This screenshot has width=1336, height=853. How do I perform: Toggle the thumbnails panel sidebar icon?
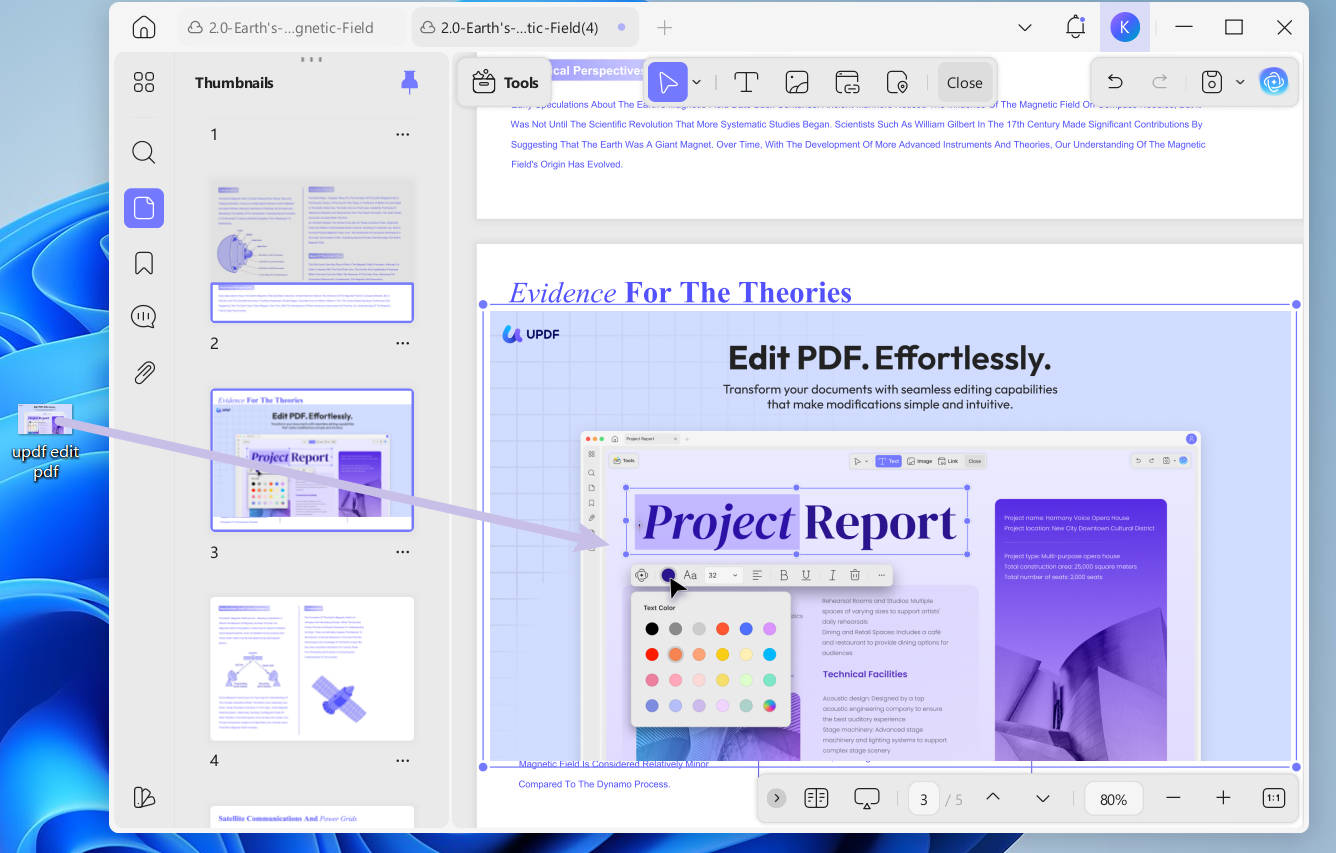[144, 208]
